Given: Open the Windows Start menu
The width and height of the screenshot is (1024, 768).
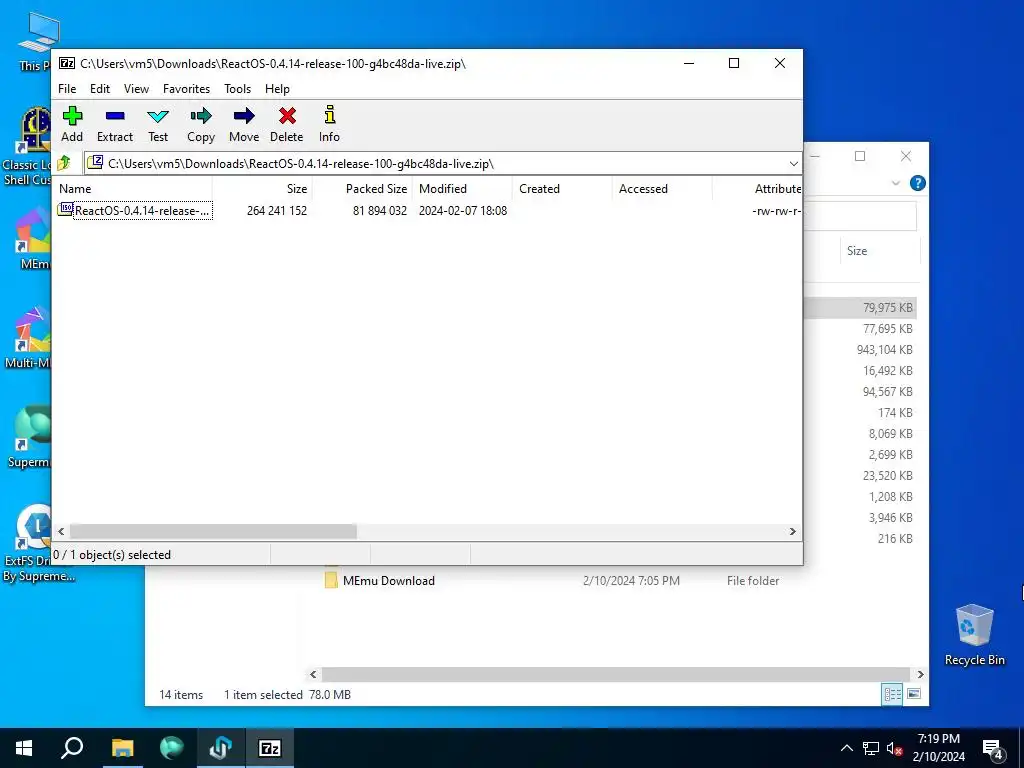Looking at the screenshot, I should [x=24, y=748].
